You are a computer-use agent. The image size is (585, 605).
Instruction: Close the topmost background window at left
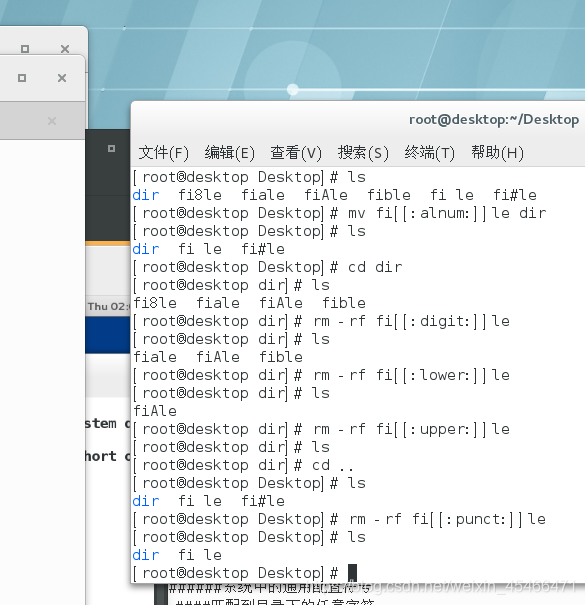(x=65, y=49)
